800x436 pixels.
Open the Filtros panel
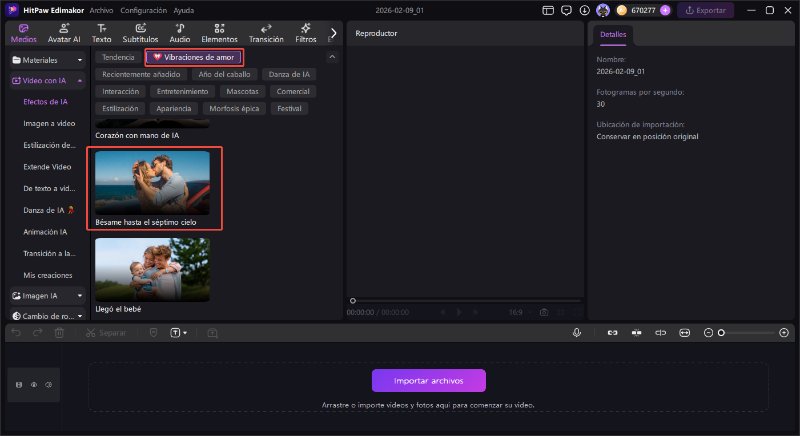pos(306,33)
